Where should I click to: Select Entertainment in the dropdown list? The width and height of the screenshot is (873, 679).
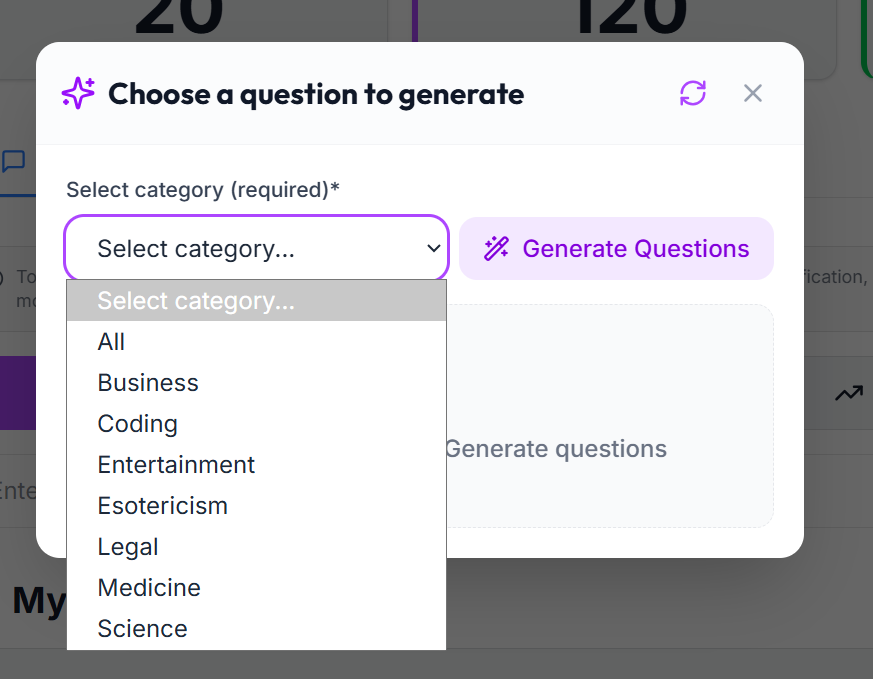[256, 465]
